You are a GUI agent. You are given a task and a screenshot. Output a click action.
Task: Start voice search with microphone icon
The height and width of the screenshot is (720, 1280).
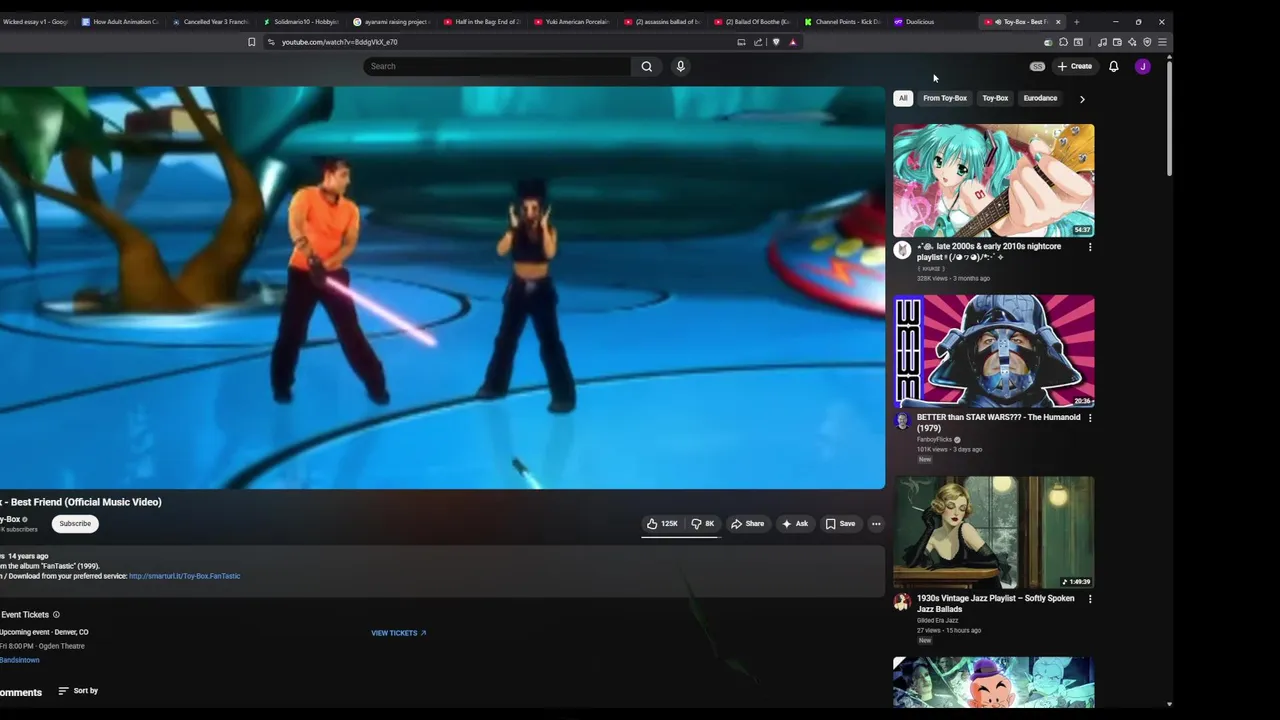(680, 66)
